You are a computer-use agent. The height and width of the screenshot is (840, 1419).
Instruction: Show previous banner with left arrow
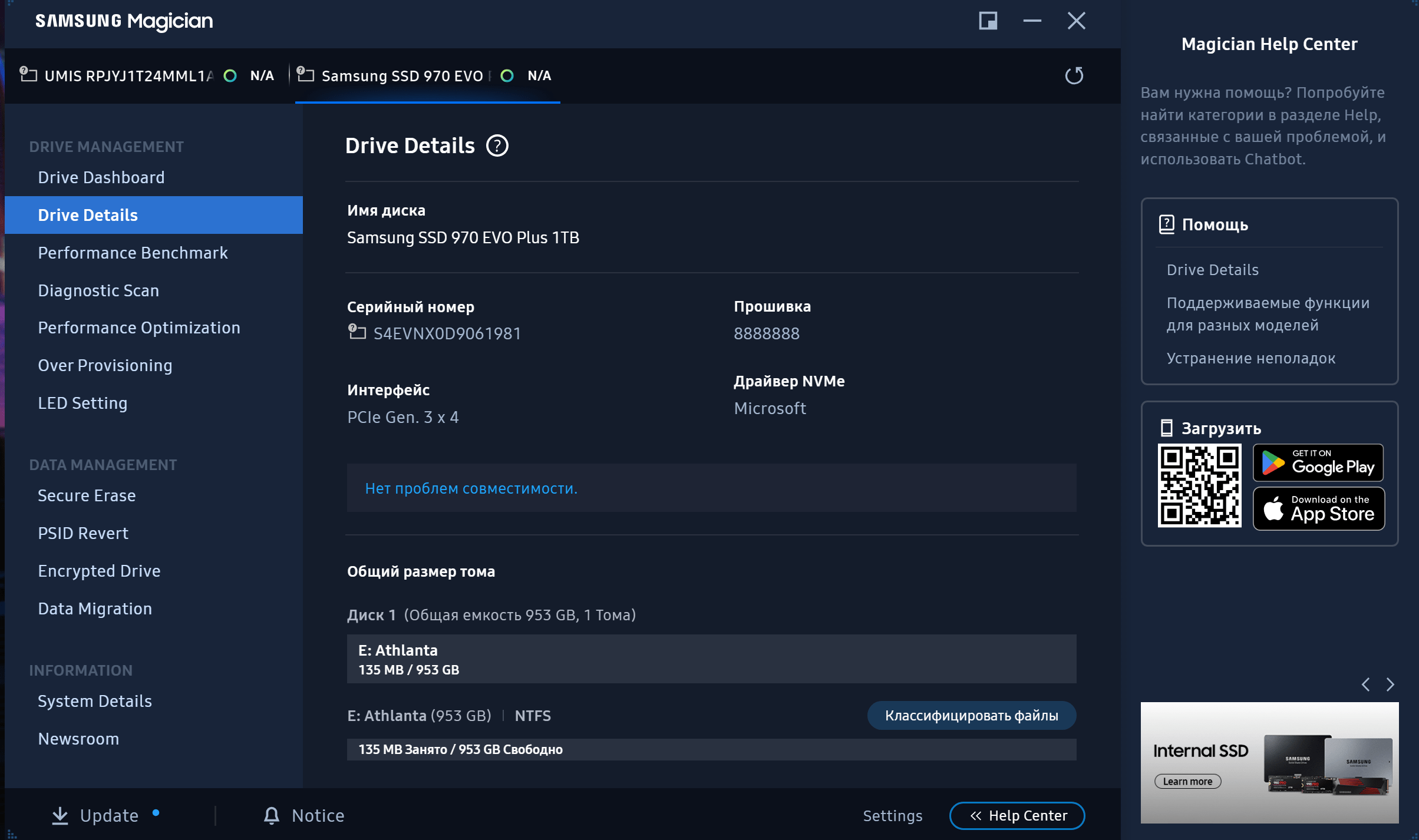(1365, 684)
